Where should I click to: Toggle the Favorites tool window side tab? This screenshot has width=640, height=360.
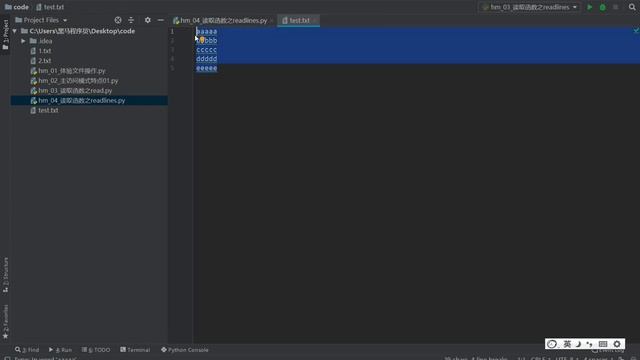[x=5, y=322]
